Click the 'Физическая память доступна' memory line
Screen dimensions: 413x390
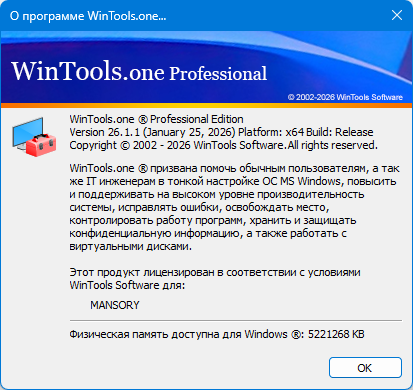coord(217,334)
